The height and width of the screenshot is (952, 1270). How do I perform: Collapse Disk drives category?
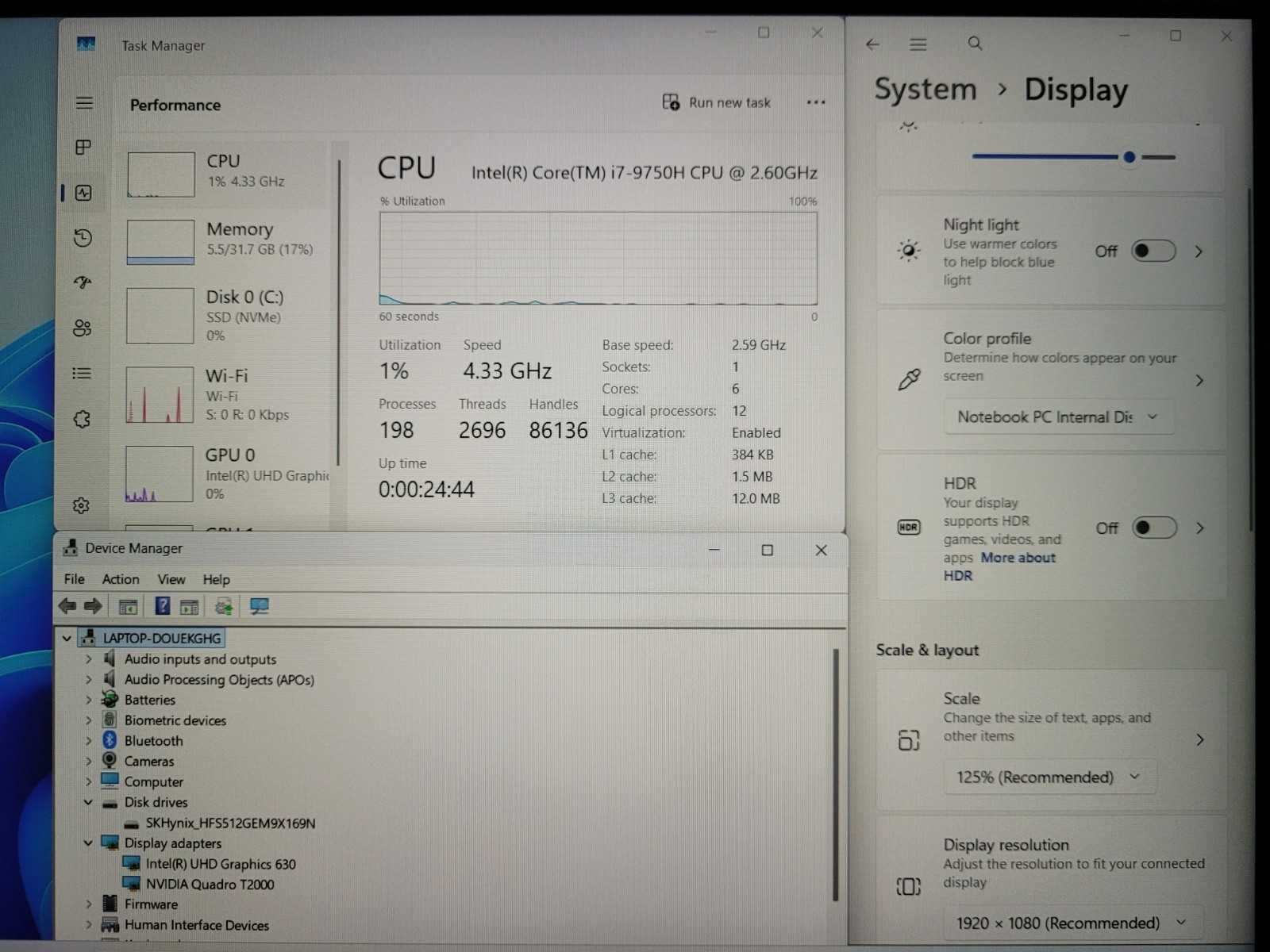click(x=88, y=802)
